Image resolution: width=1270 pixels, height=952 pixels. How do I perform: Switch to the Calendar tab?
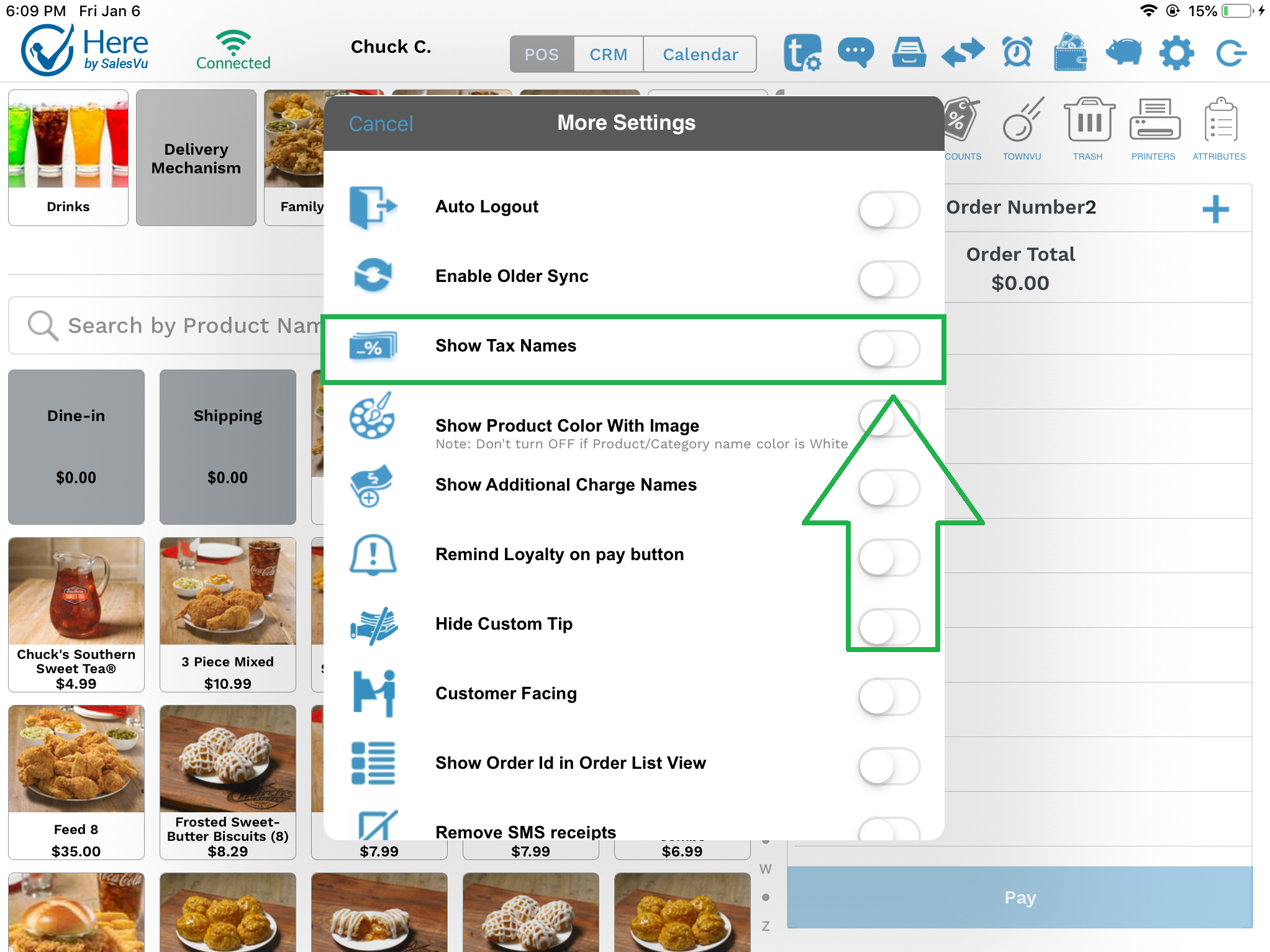coord(700,53)
